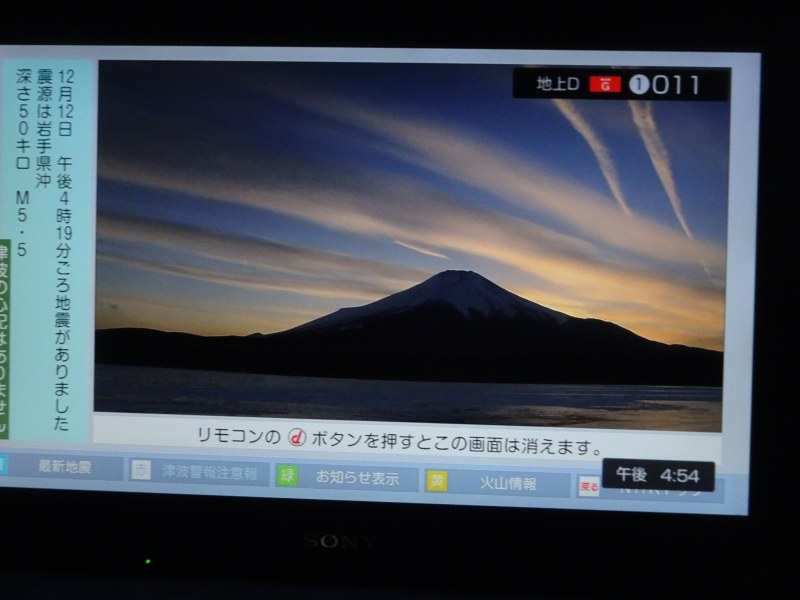Select the お知らせ表示 notices button
This screenshot has height=600, width=800.
click(x=347, y=478)
